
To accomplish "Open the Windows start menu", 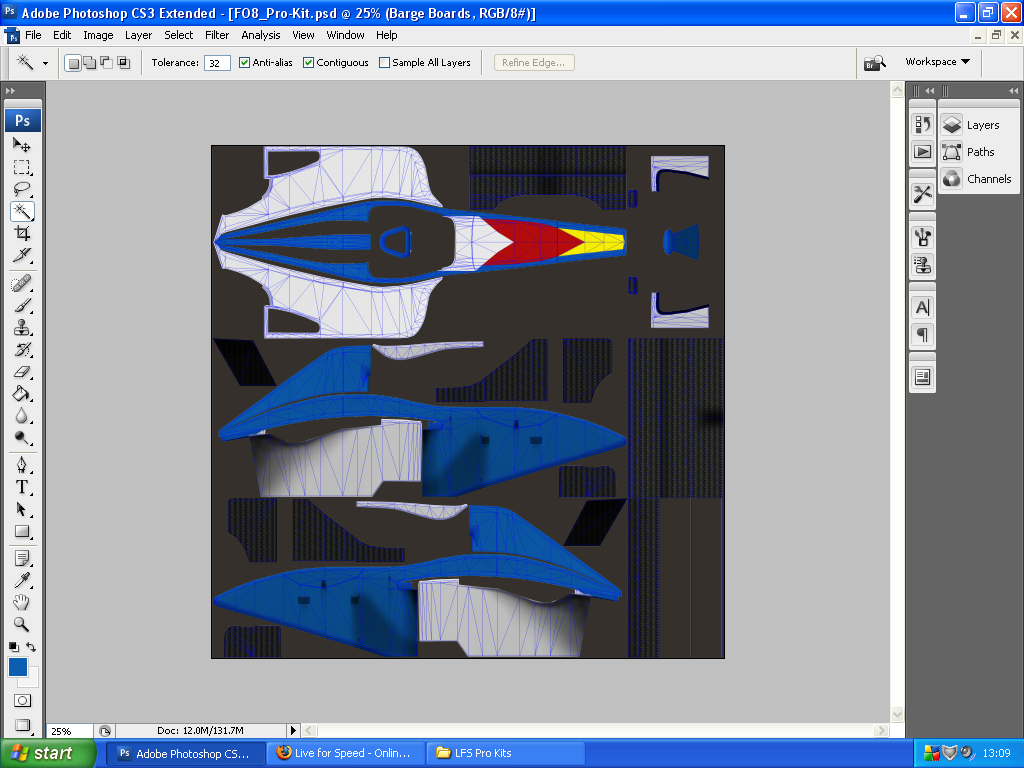I will [x=47, y=754].
